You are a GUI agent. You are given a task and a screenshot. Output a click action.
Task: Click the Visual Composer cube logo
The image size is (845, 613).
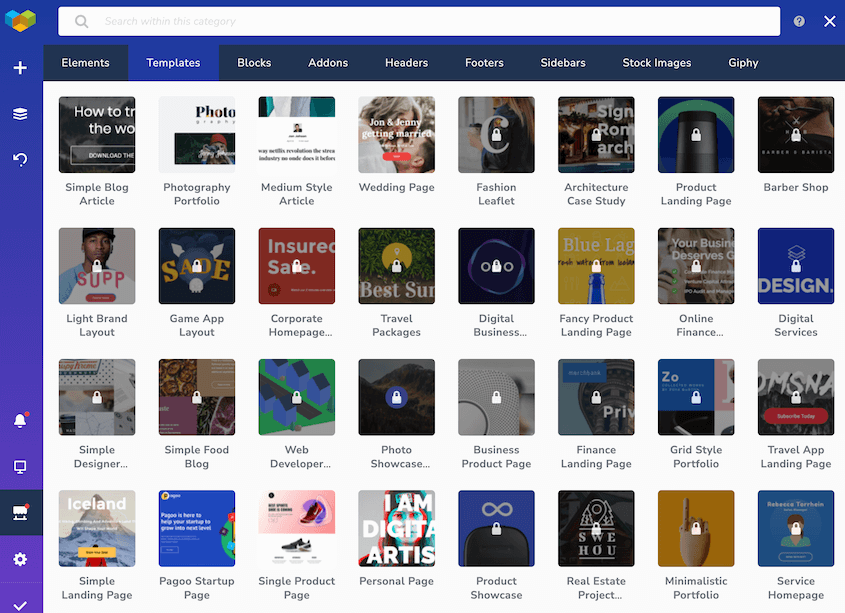[x=20, y=20]
